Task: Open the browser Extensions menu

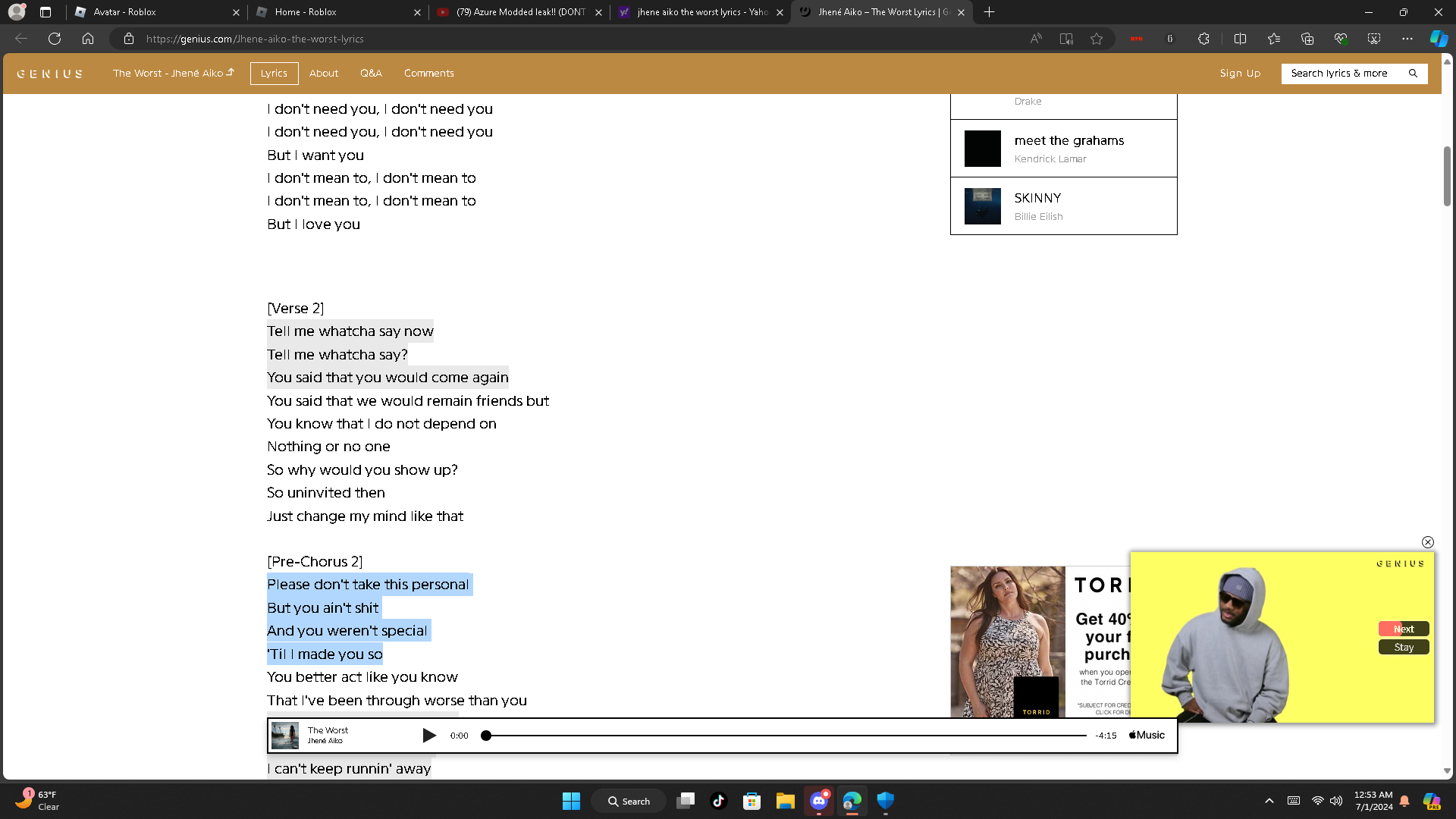Action: tap(1203, 39)
